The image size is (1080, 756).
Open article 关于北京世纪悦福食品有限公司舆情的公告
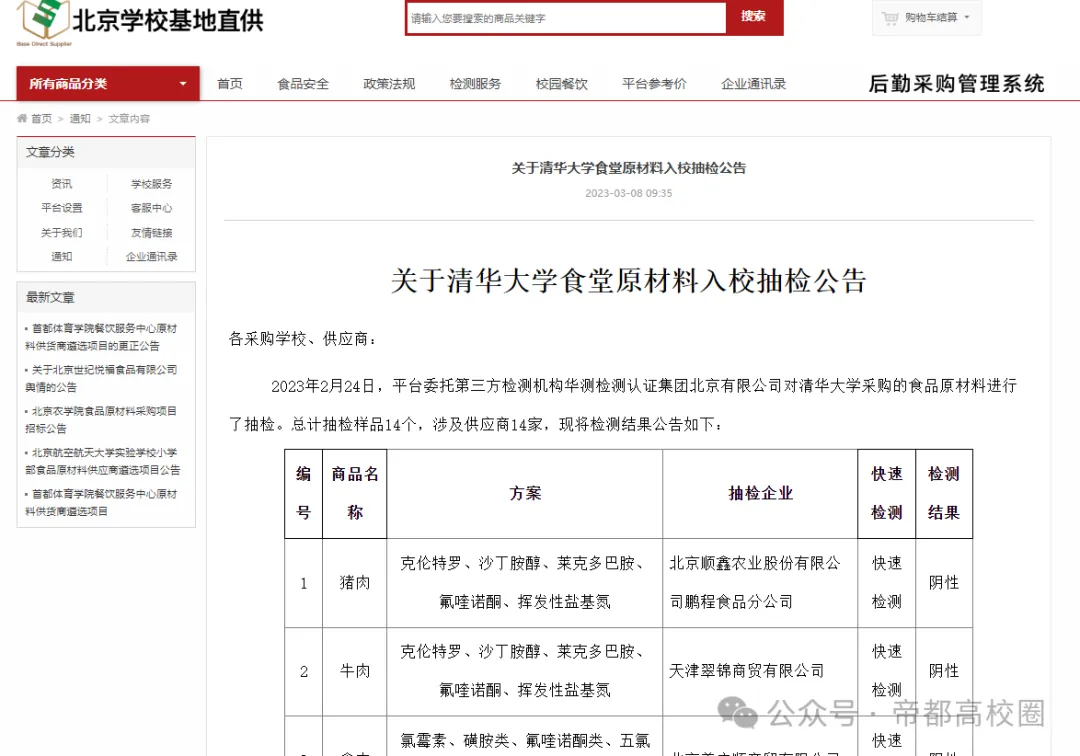point(101,379)
